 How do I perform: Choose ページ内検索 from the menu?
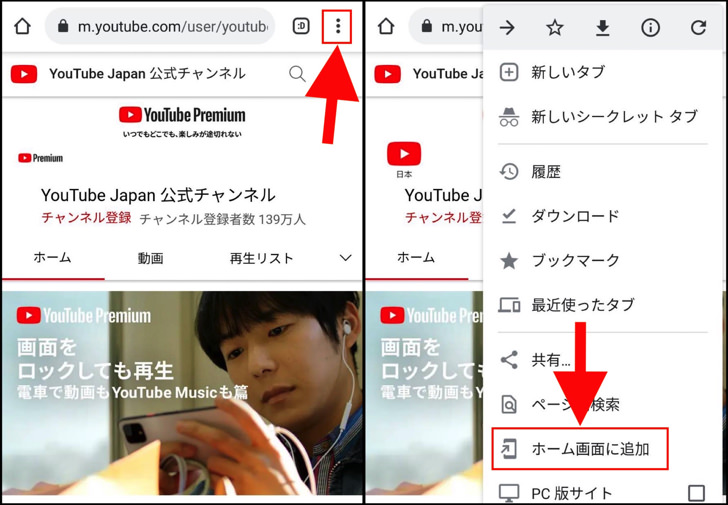click(603, 404)
